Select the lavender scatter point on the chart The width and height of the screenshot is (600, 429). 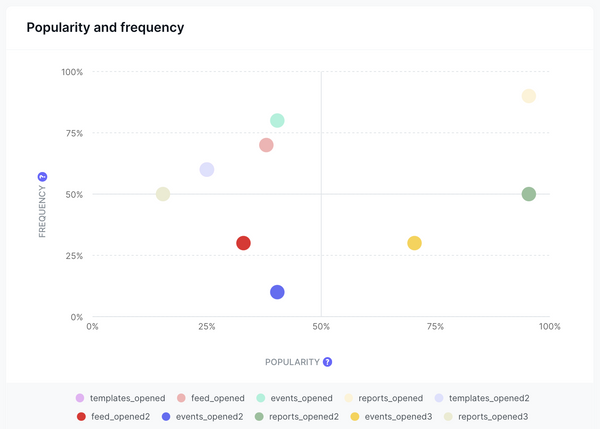pyautogui.click(x=207, y=170)
